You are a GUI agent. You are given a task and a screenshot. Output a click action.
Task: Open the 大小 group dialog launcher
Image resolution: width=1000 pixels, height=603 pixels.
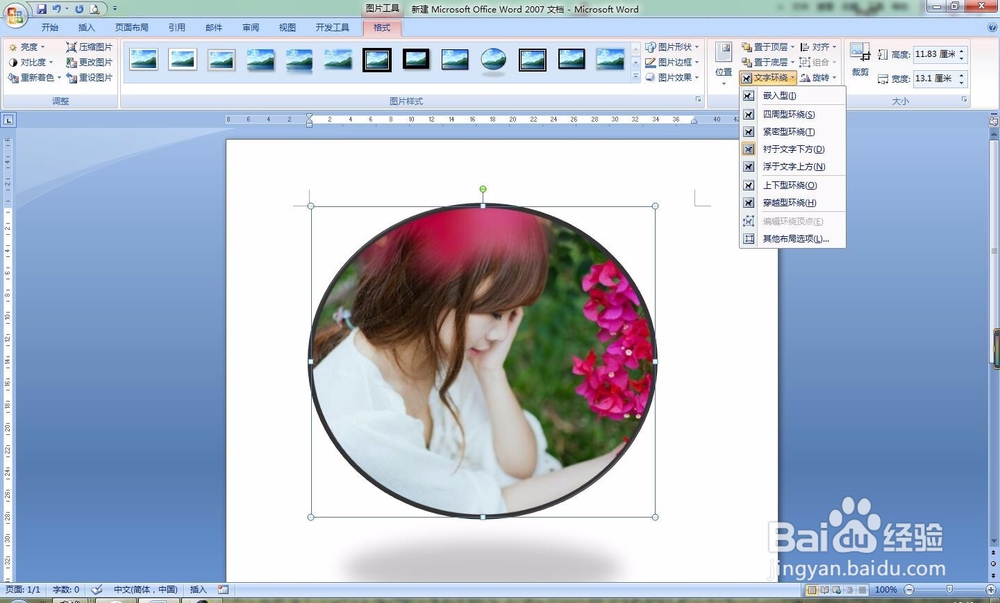point(964,100)
